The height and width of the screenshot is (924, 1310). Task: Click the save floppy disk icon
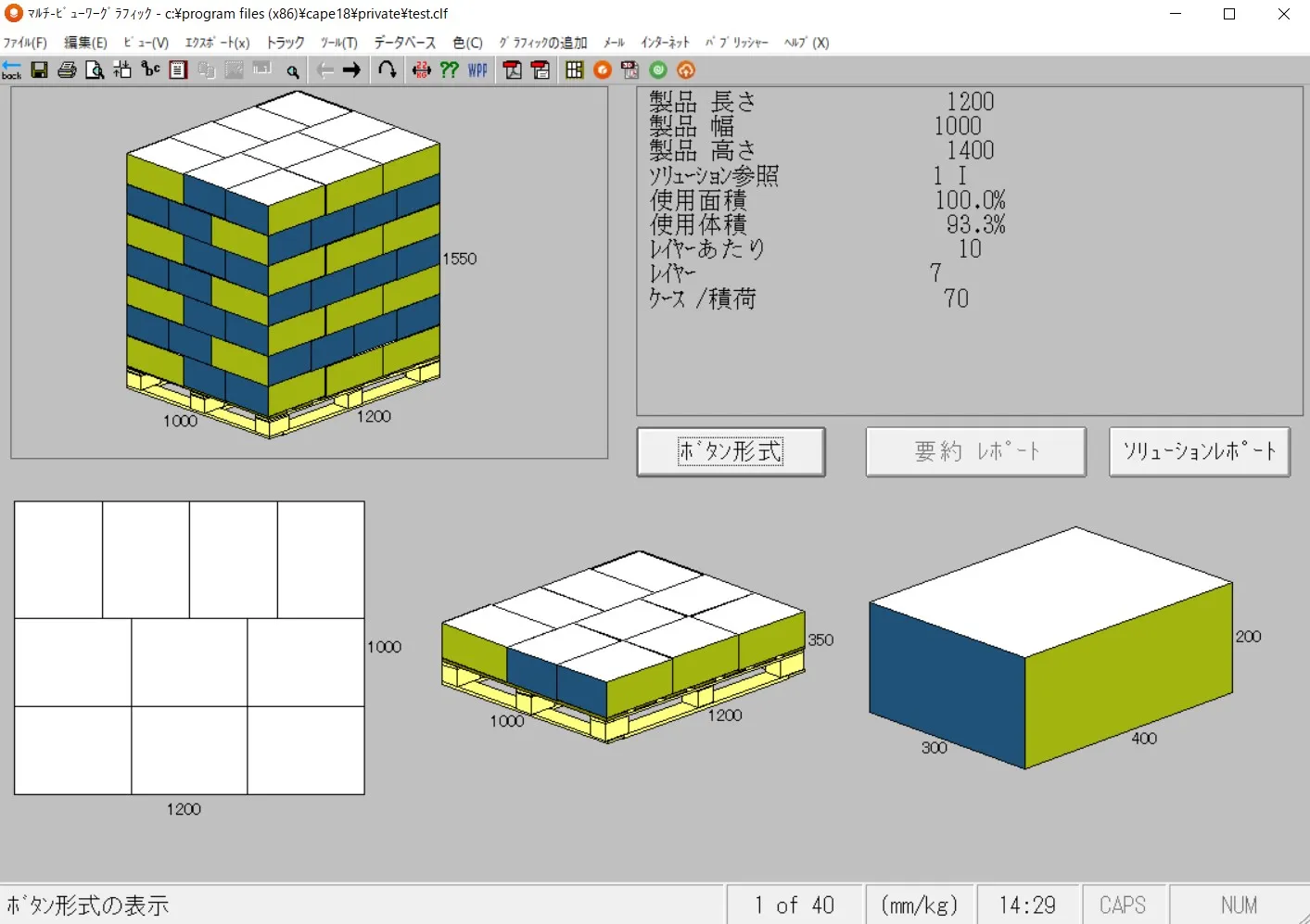(x=39, y=70)
